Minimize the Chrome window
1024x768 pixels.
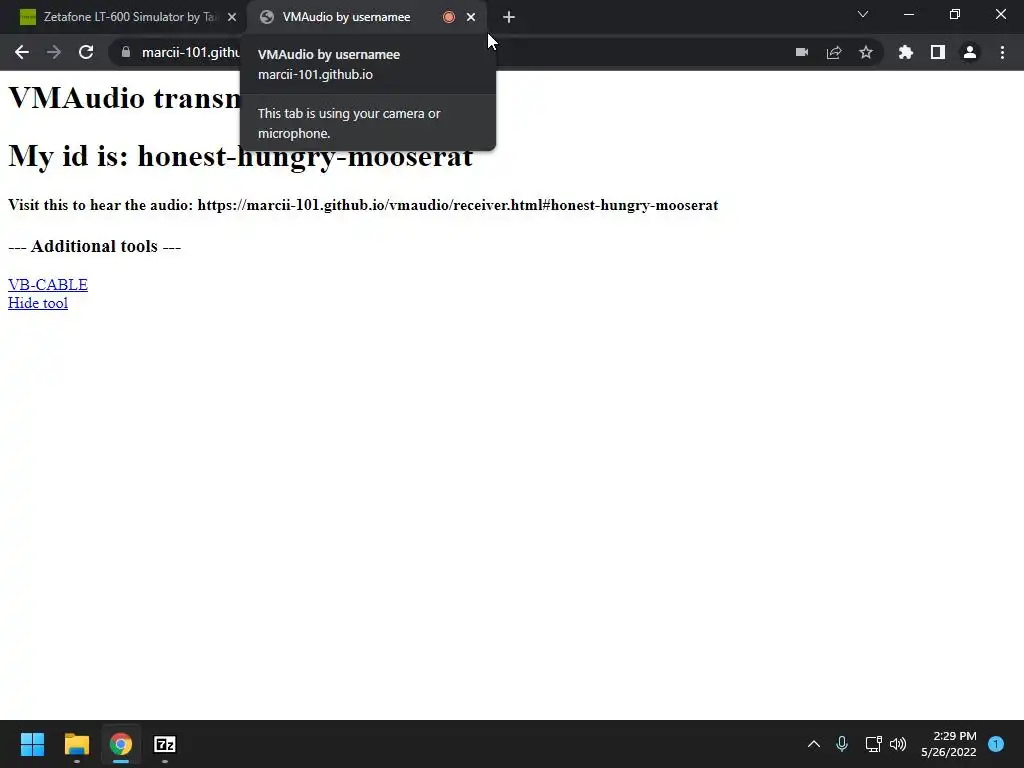tap(909, 14)
